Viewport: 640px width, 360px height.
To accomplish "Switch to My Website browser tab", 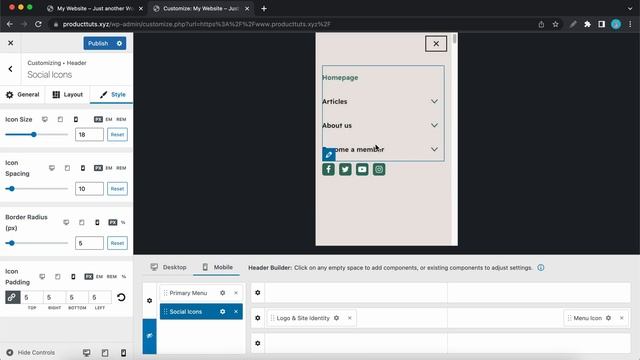I will 95,9.
